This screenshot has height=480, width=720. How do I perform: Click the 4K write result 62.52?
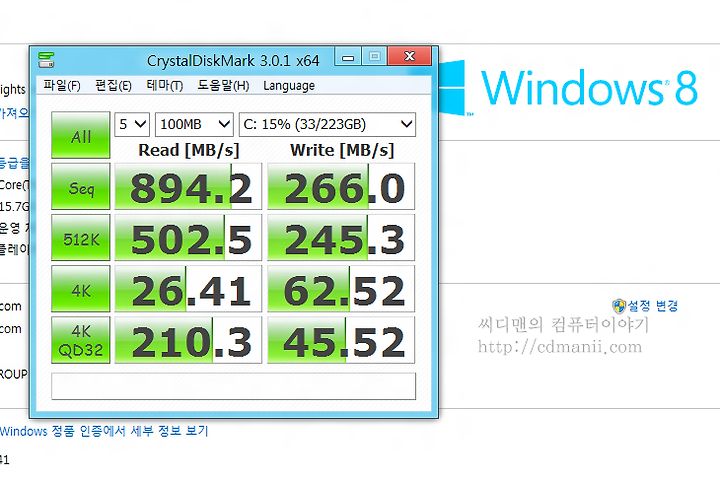[341, 289]
